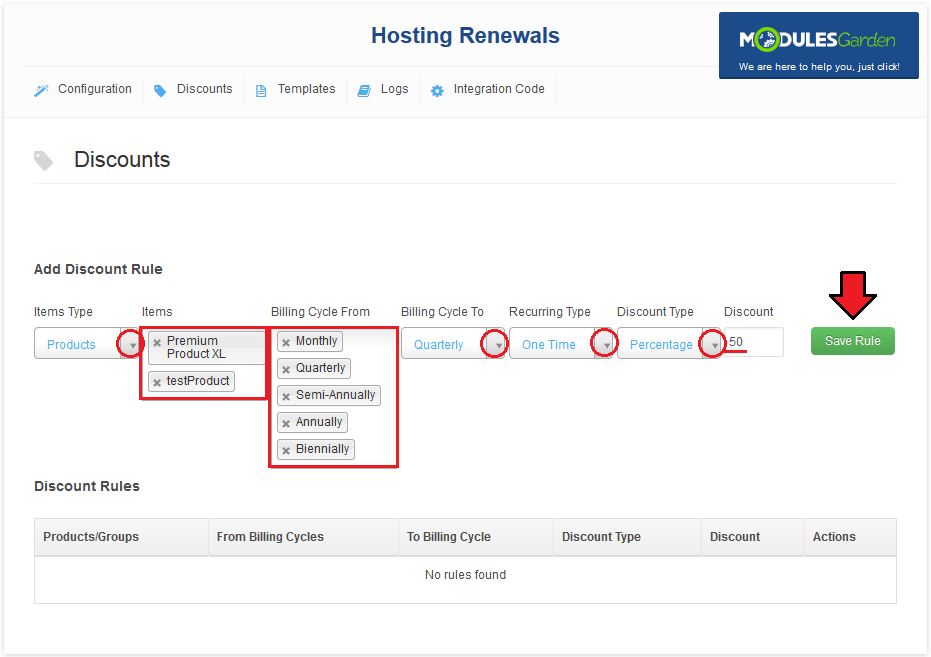Remove testProduct item tag
This screenshot has width=931, height=657.
(157, 382)
